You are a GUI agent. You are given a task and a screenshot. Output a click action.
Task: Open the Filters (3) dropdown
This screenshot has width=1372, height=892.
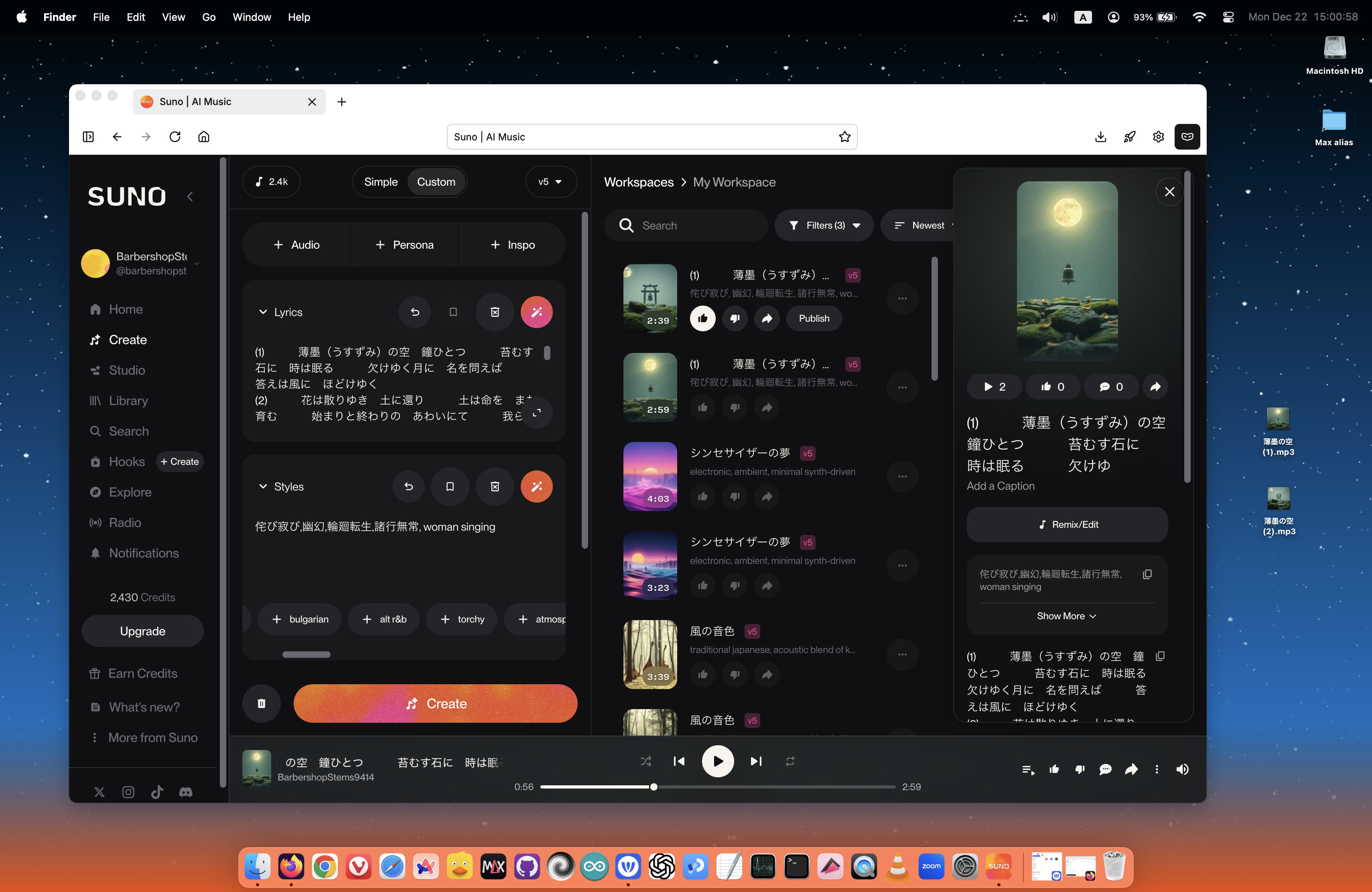(824, 225)
